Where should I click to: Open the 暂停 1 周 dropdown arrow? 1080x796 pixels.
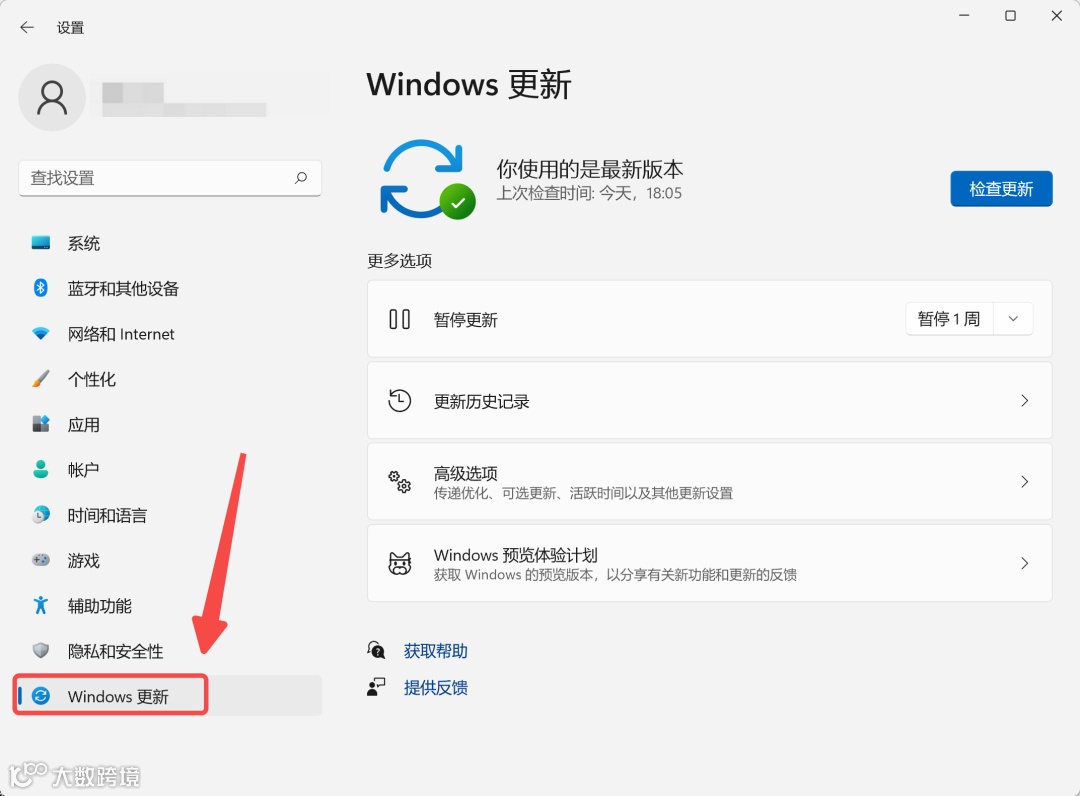tap(1013, 319)
